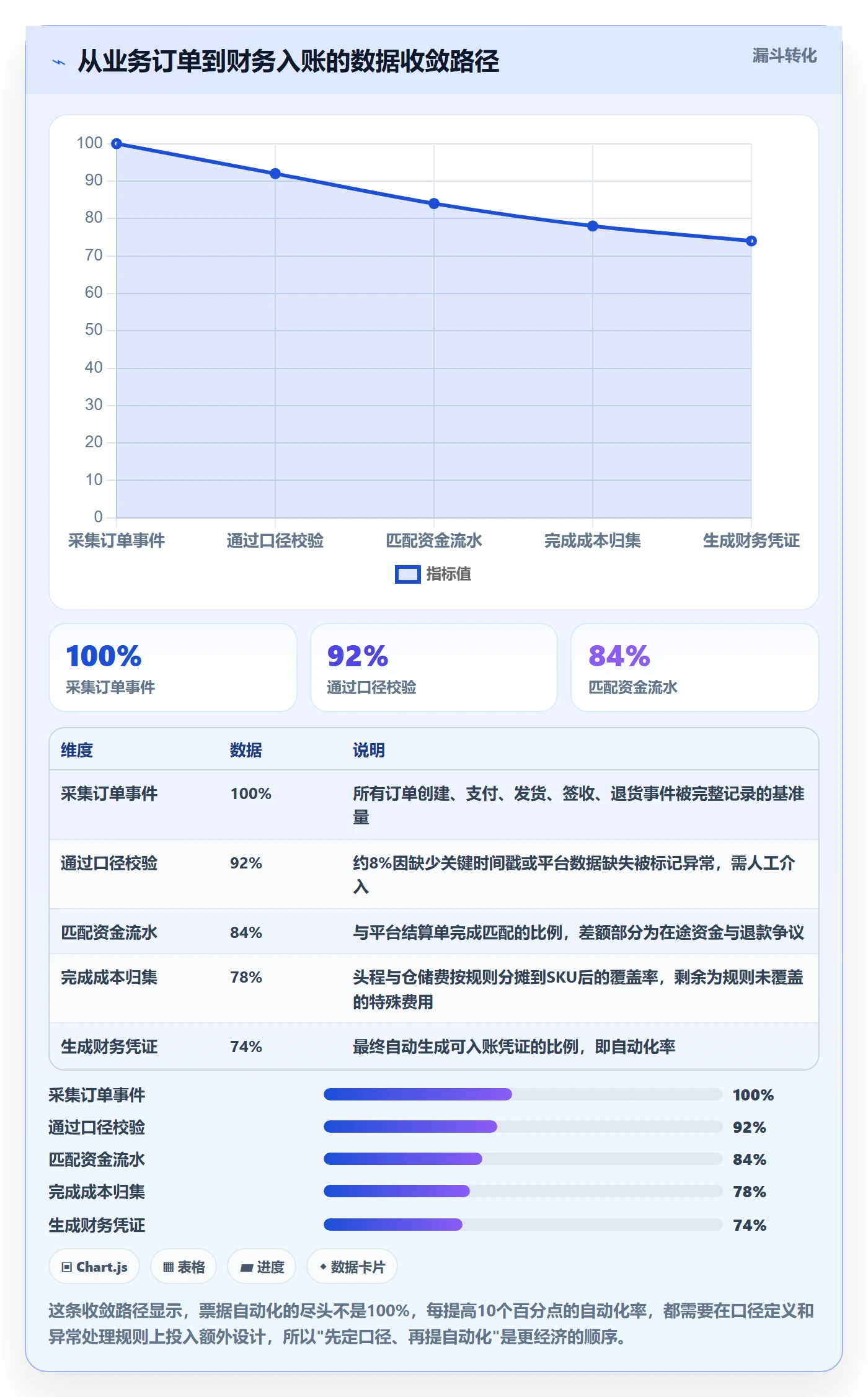Click the 完成成本归集 label on the chart x-axis
The width and height of the screenshot is (868, 1397).
[x=593, y=541]
